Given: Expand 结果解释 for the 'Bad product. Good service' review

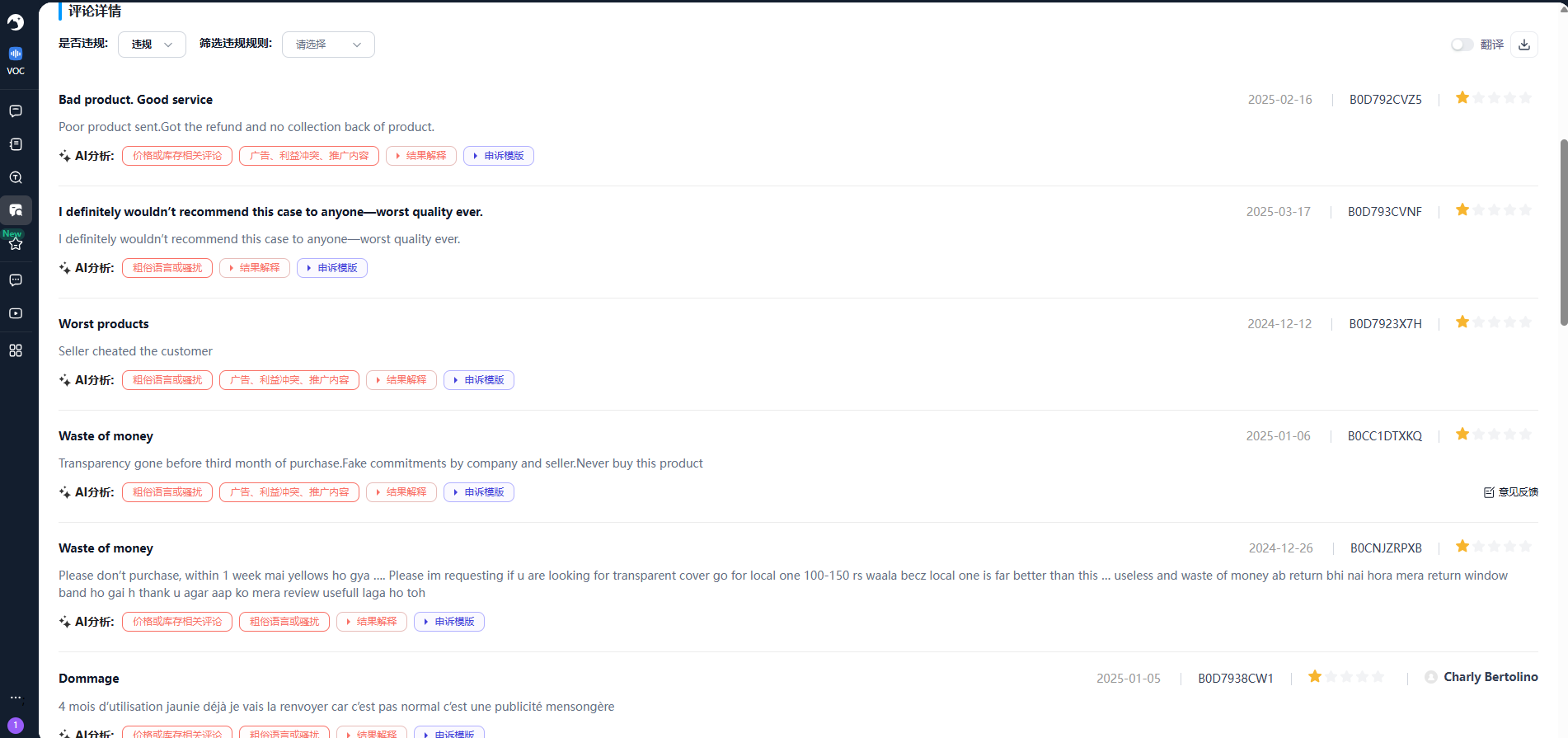Looking at the screenshot, I should 421,156.
